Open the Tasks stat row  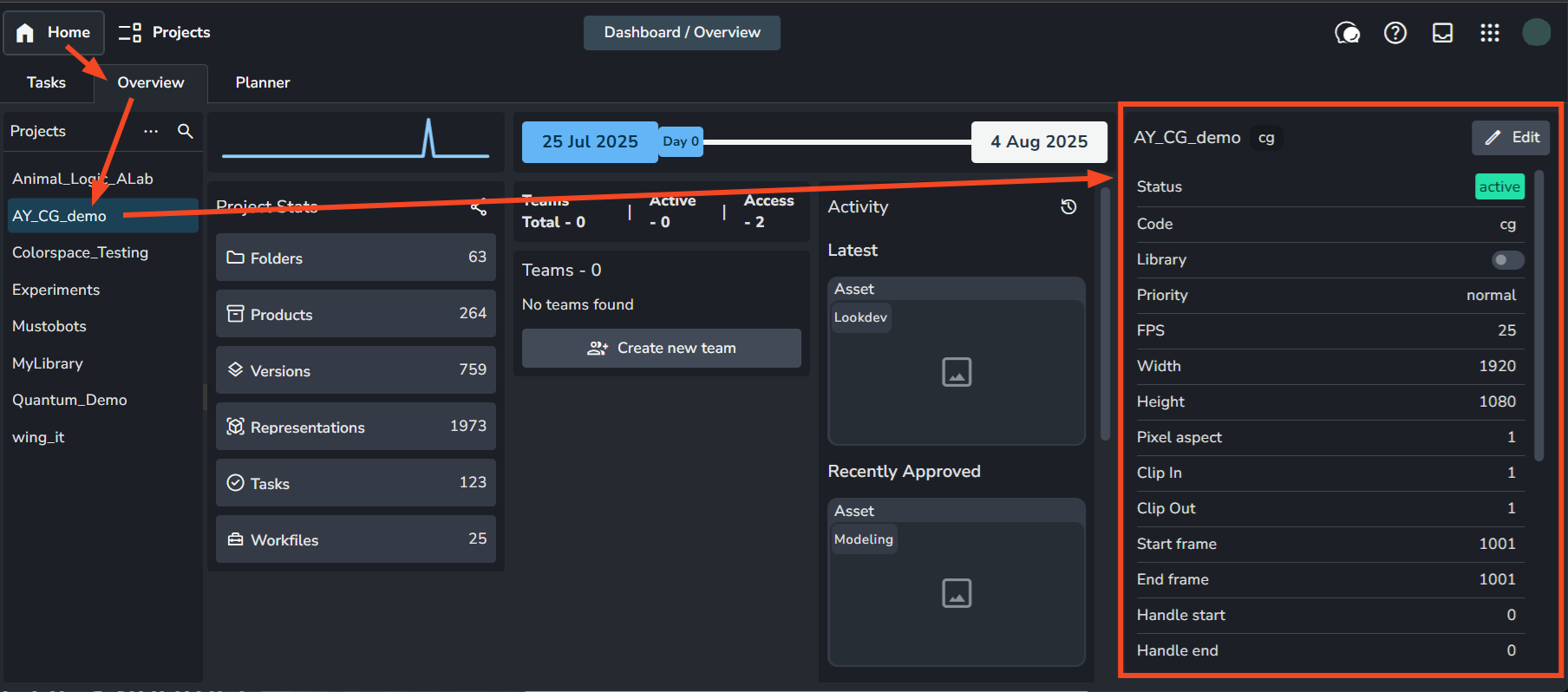(356, 483)
